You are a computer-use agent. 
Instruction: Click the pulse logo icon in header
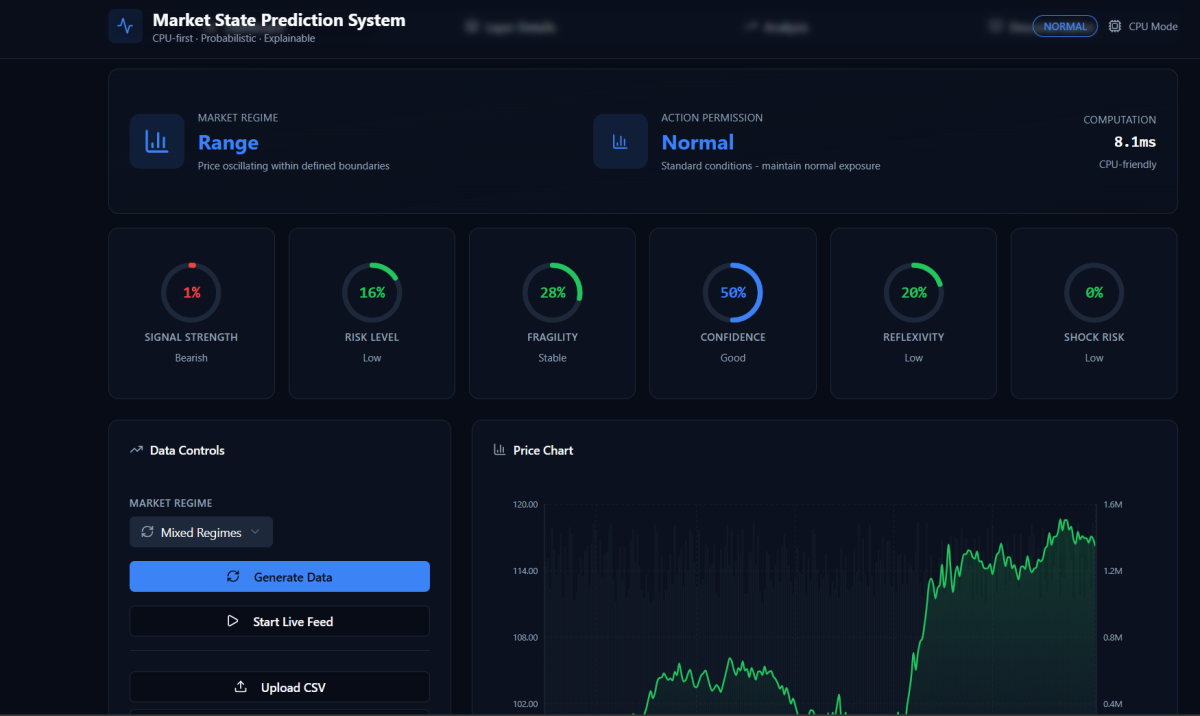tap(125, 25)
